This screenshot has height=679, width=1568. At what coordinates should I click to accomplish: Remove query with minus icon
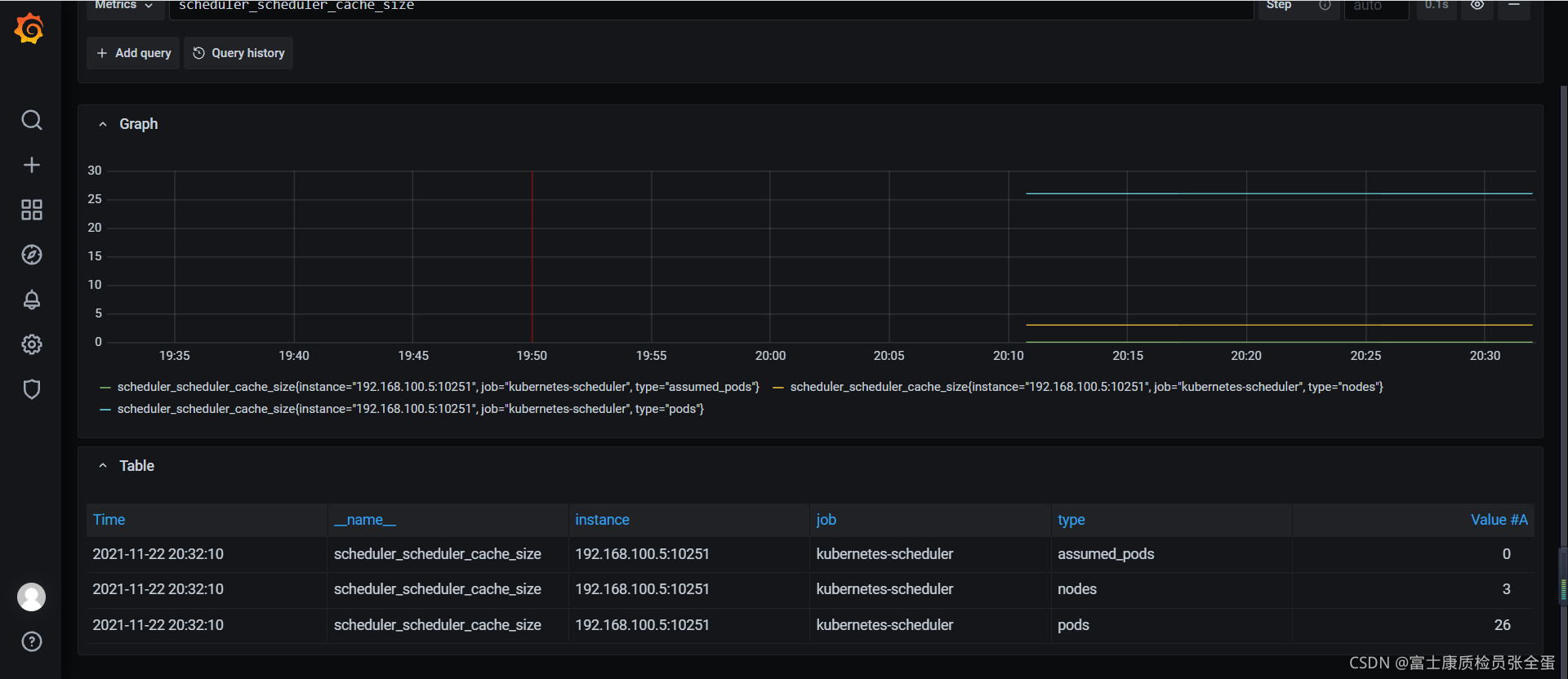point(1514,5)
